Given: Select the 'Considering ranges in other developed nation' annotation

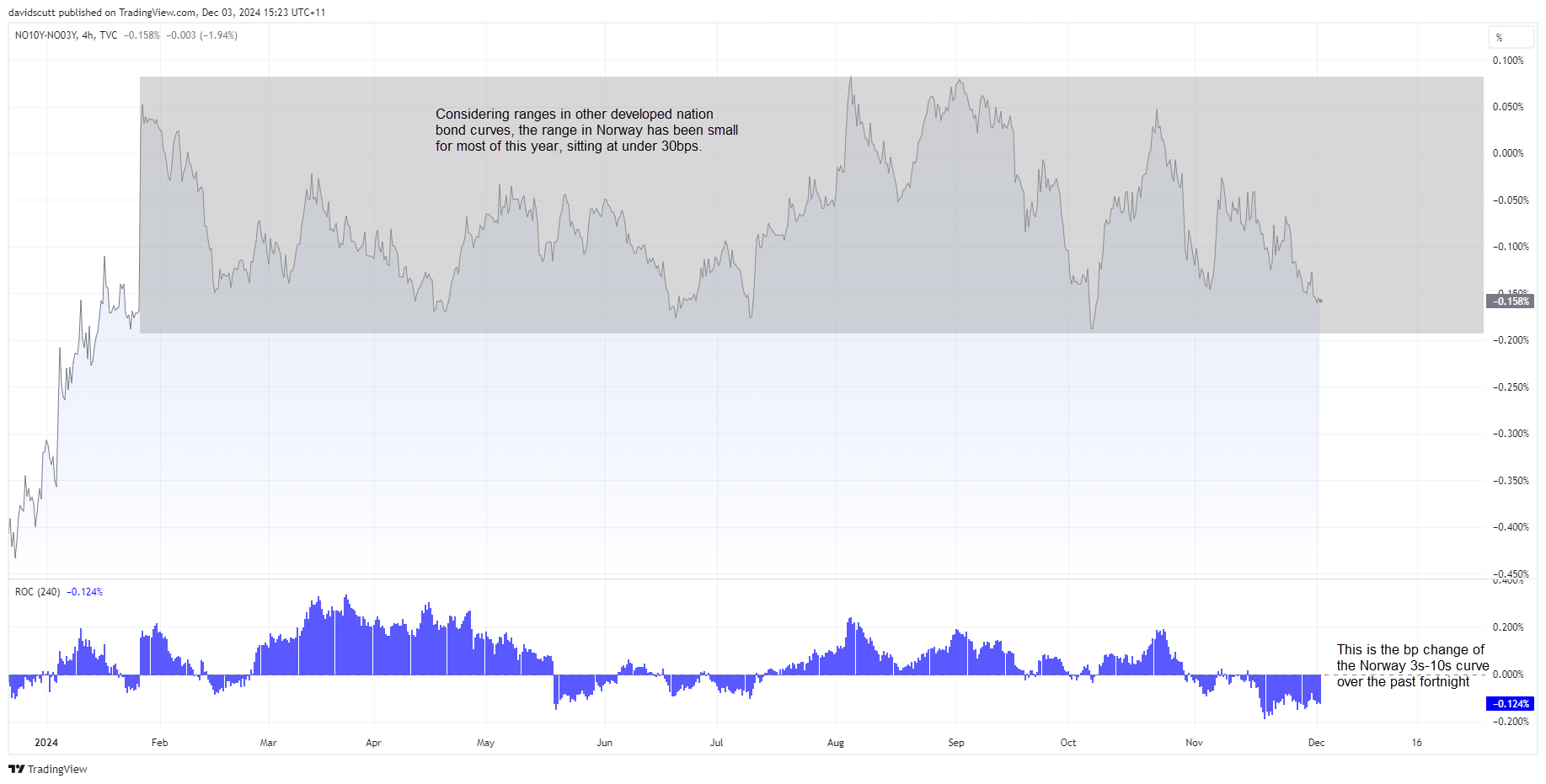Looking at the screenshot, I should coord(586,130).
